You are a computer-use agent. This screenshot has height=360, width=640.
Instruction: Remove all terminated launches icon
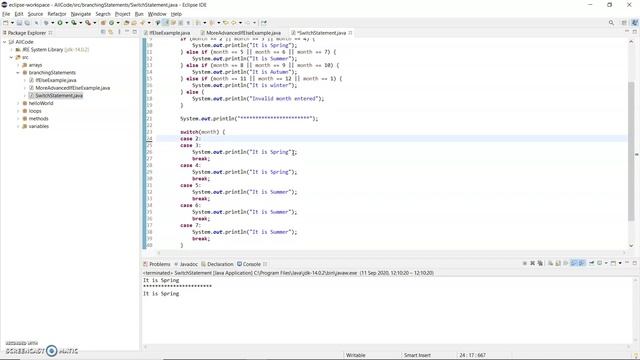(x=540, y=263)
